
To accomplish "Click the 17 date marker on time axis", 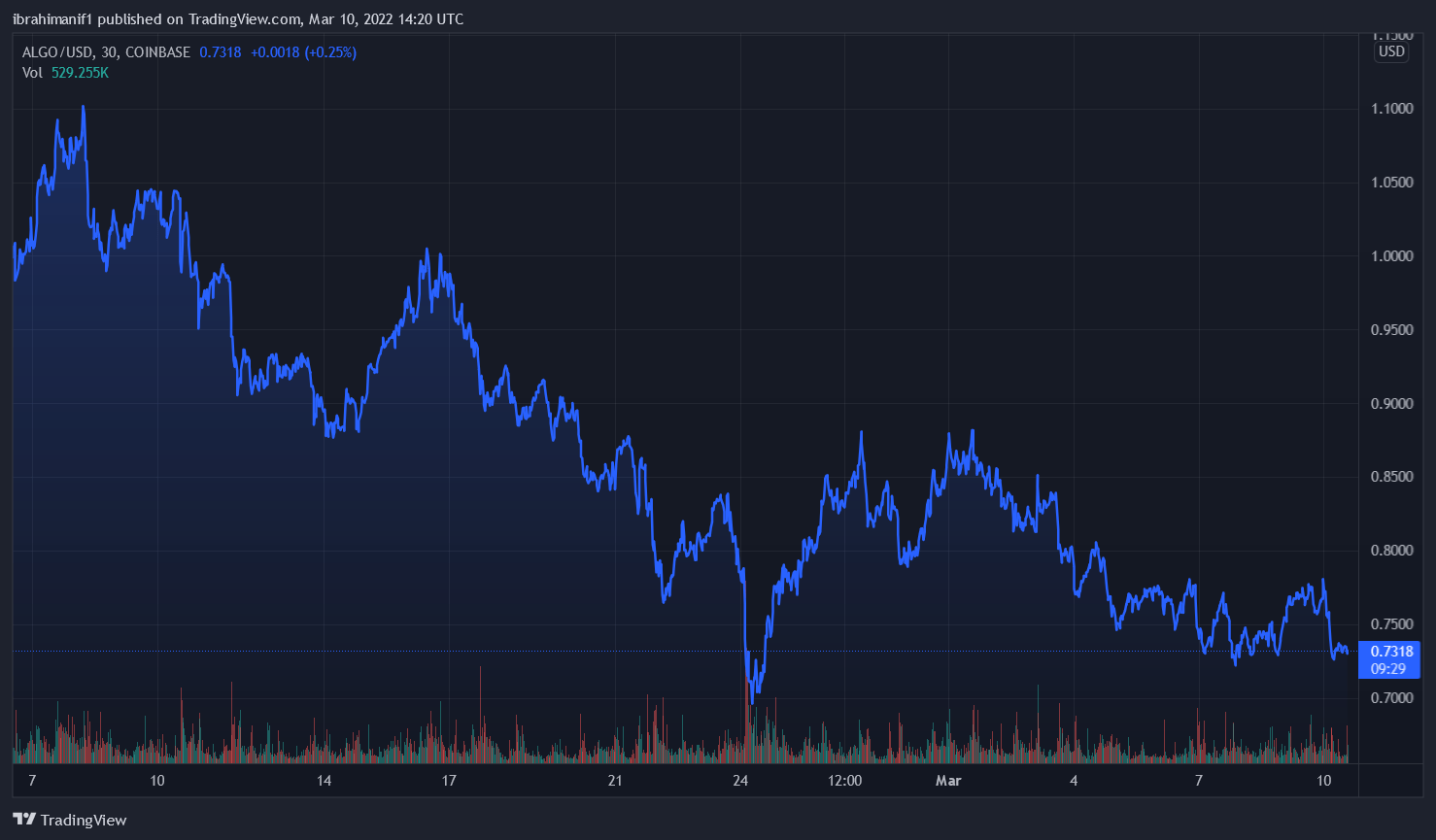I will pos(449,781).
